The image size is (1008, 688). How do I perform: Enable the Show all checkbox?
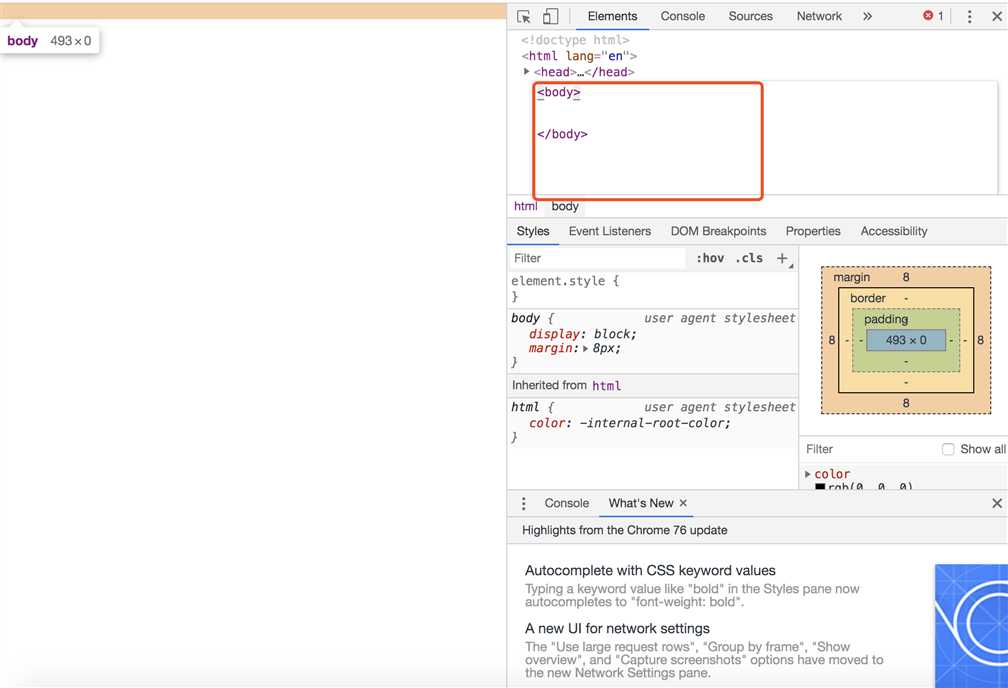948,449
